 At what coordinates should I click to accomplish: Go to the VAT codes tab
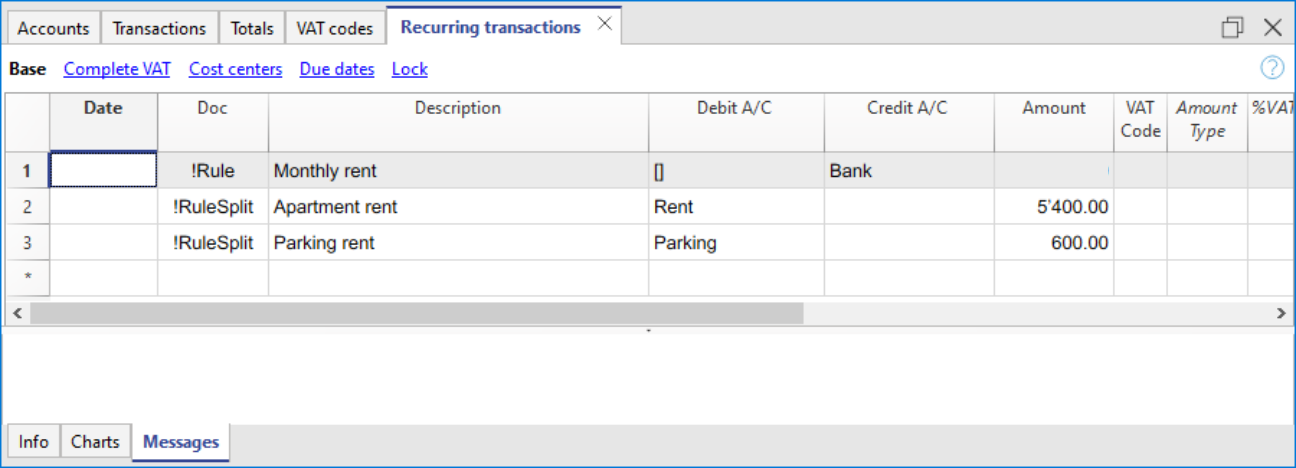pos(335,28)
